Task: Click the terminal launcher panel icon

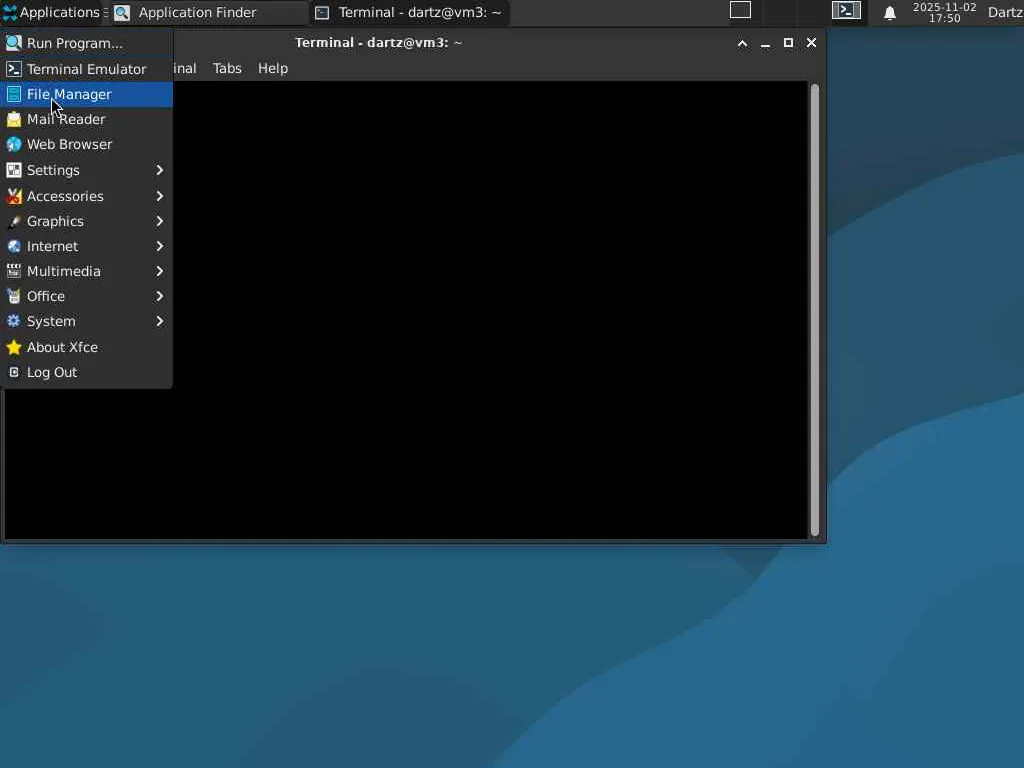Action: coord(846,10)
